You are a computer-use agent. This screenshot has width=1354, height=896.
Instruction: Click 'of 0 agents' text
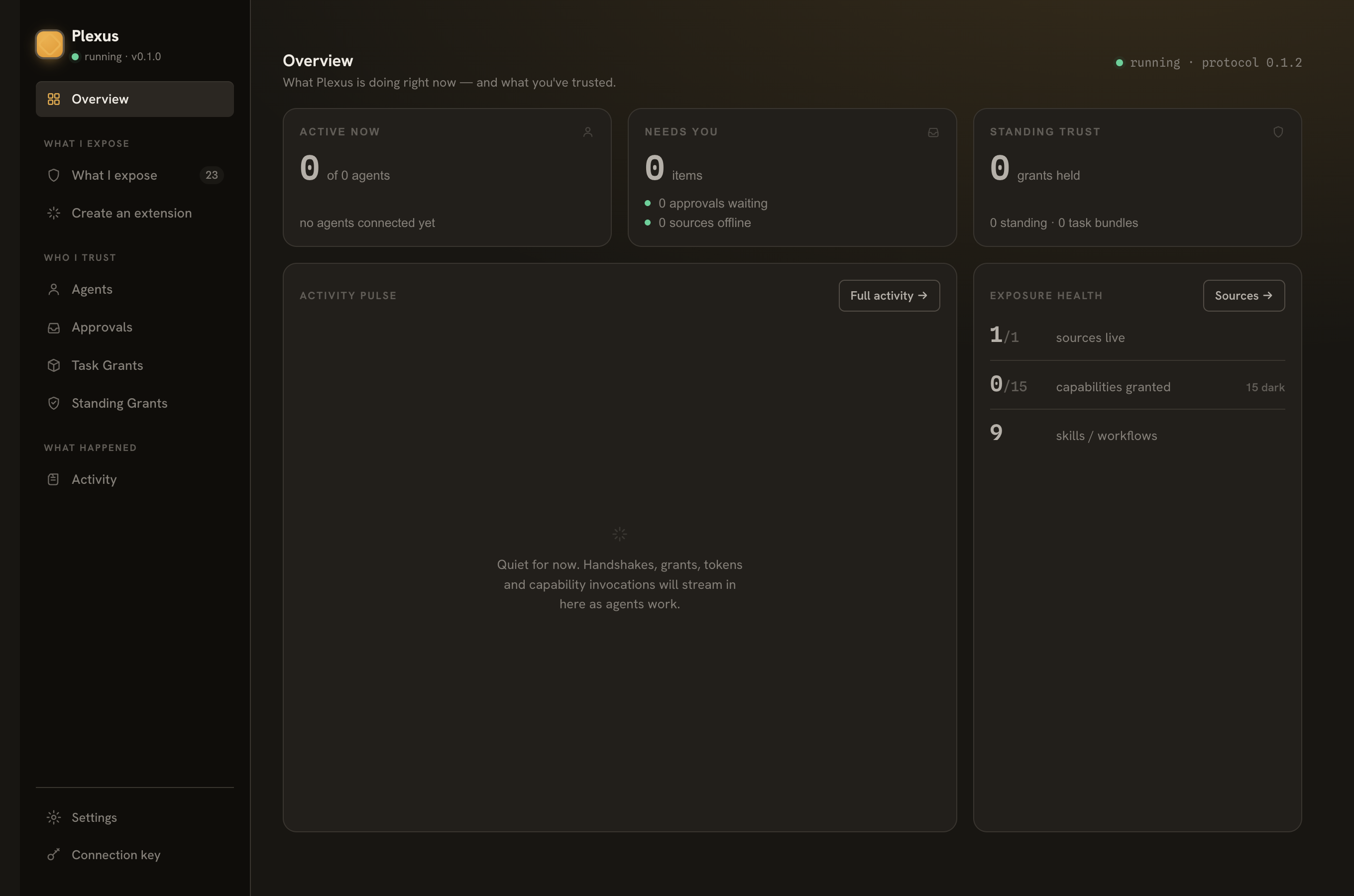point(358,175)
